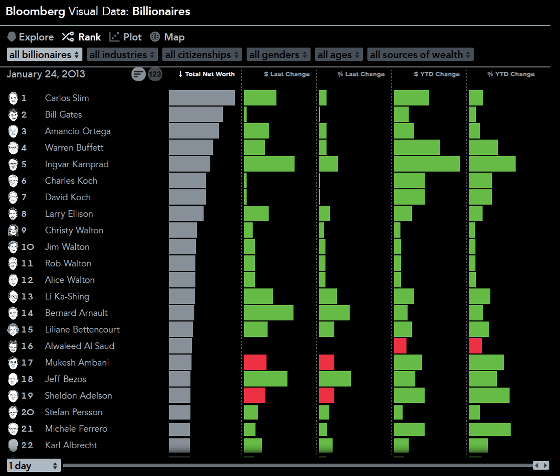560x476 pixels.
Task: Click the timeline slider track at bottom
Action: coord(298,465)
